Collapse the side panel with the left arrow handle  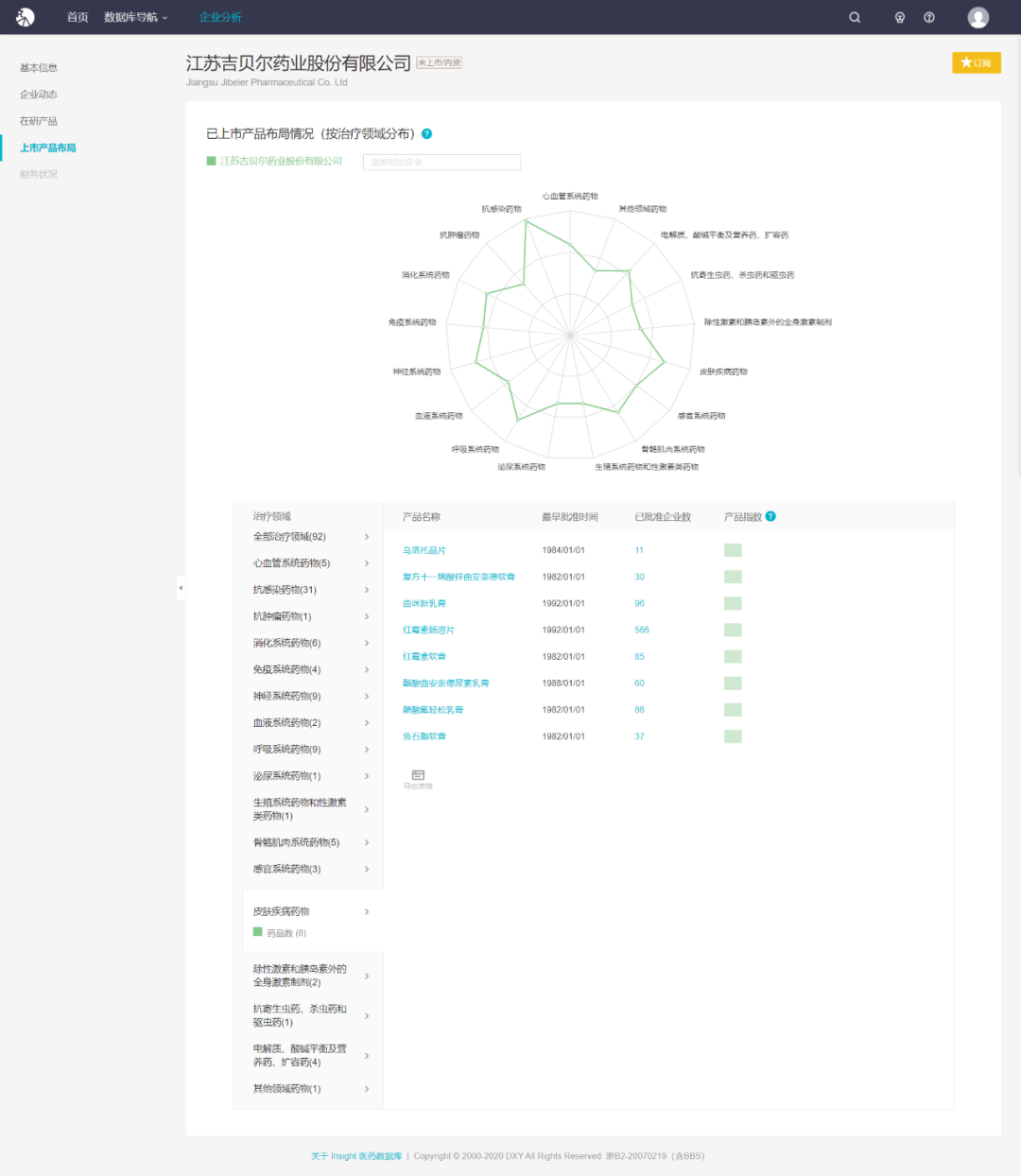click(x=181, y=588)
